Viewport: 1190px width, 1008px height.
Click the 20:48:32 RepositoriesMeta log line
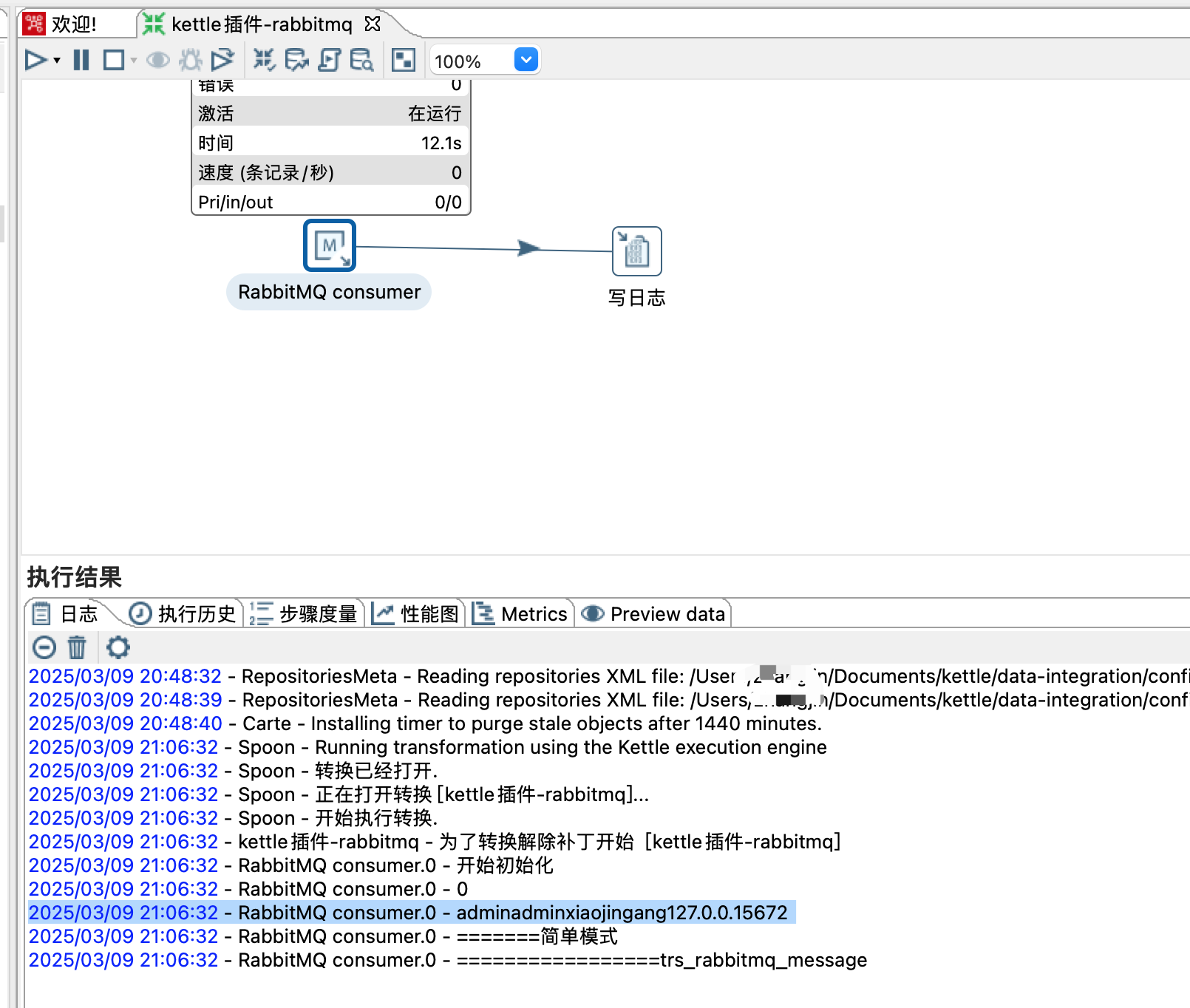609,676
